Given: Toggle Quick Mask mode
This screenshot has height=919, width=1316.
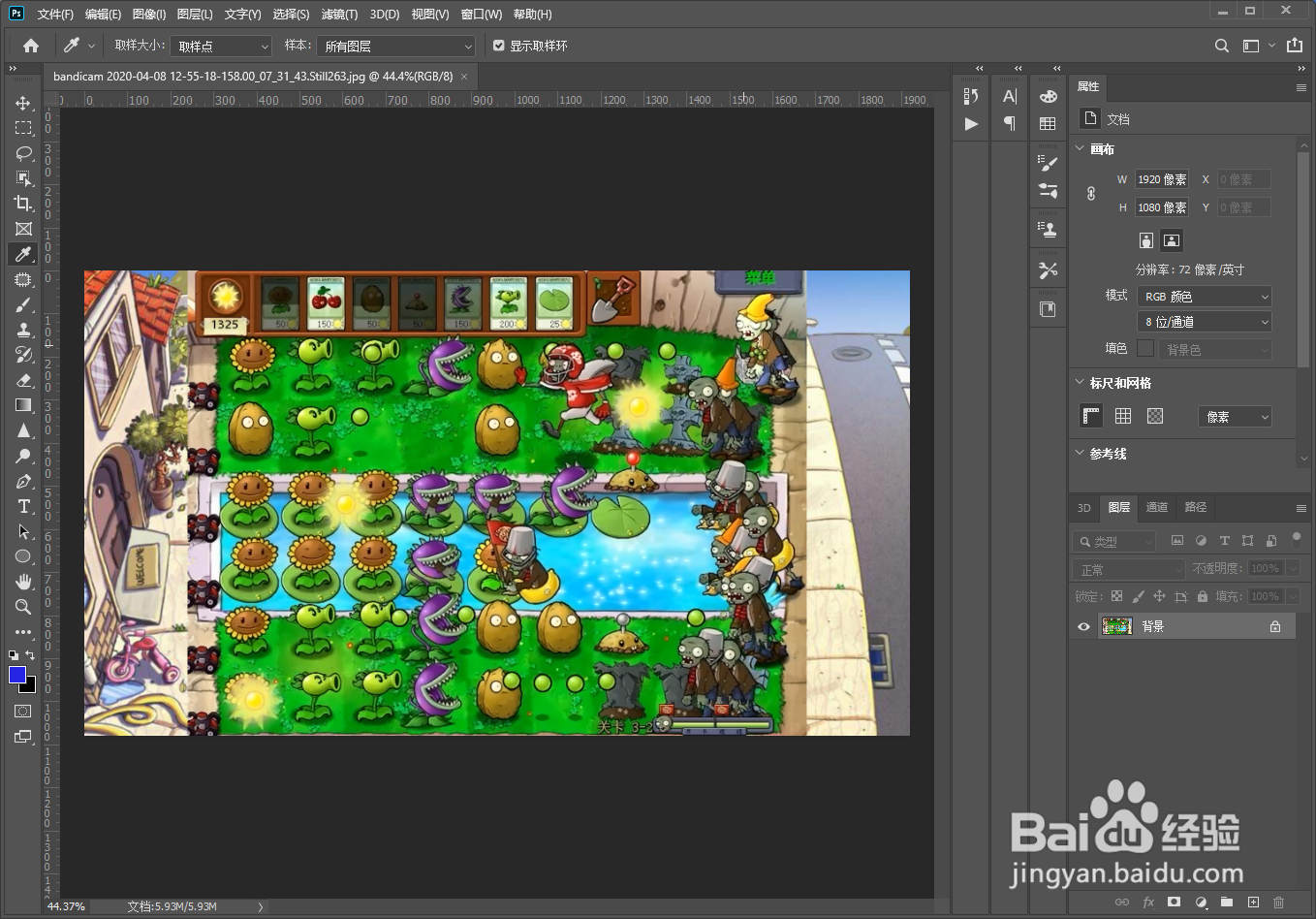Looking at the screenshot, I should (23, 712).
